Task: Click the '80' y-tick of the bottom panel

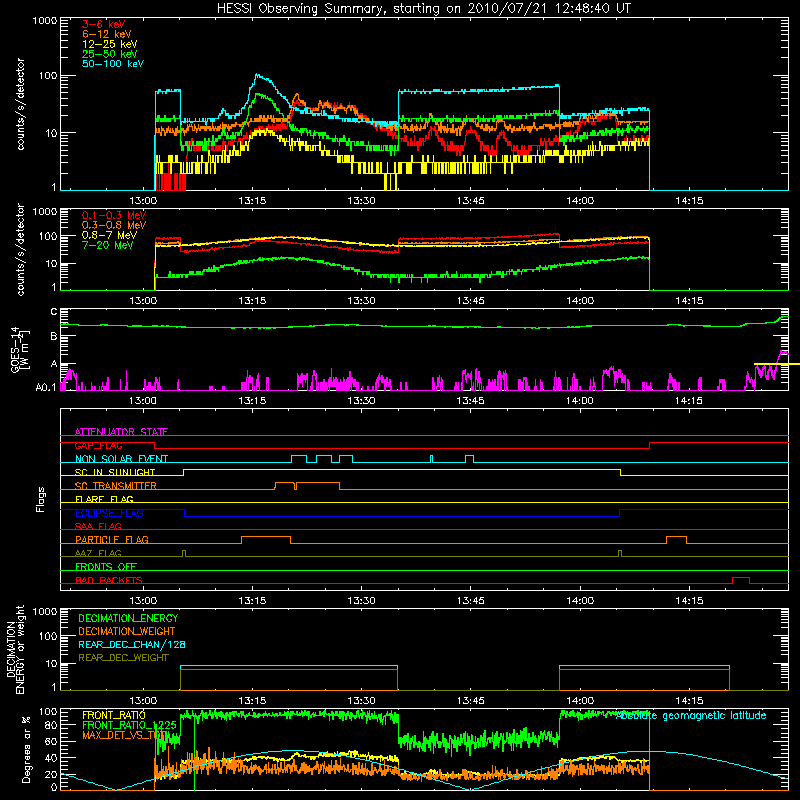Action: coord(51,726)
